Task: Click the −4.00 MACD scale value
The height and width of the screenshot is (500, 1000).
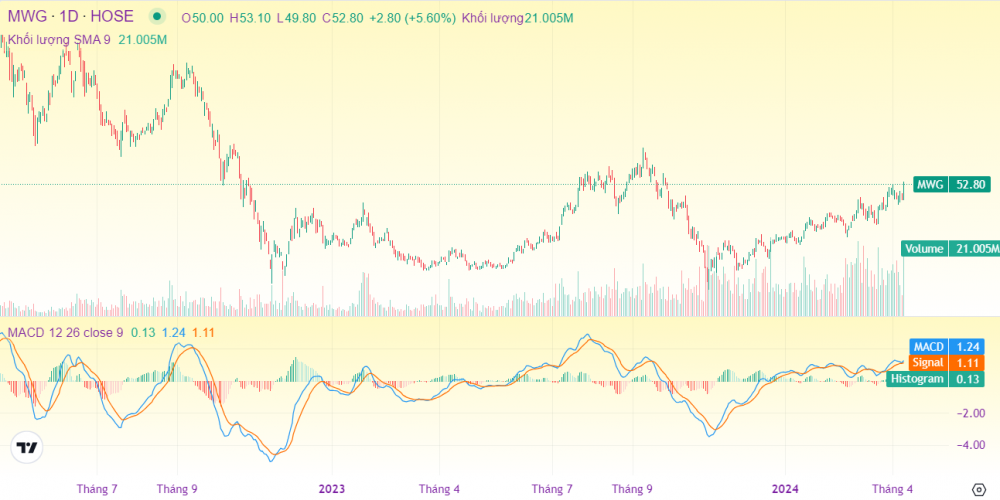Action: tap(969, 445)
